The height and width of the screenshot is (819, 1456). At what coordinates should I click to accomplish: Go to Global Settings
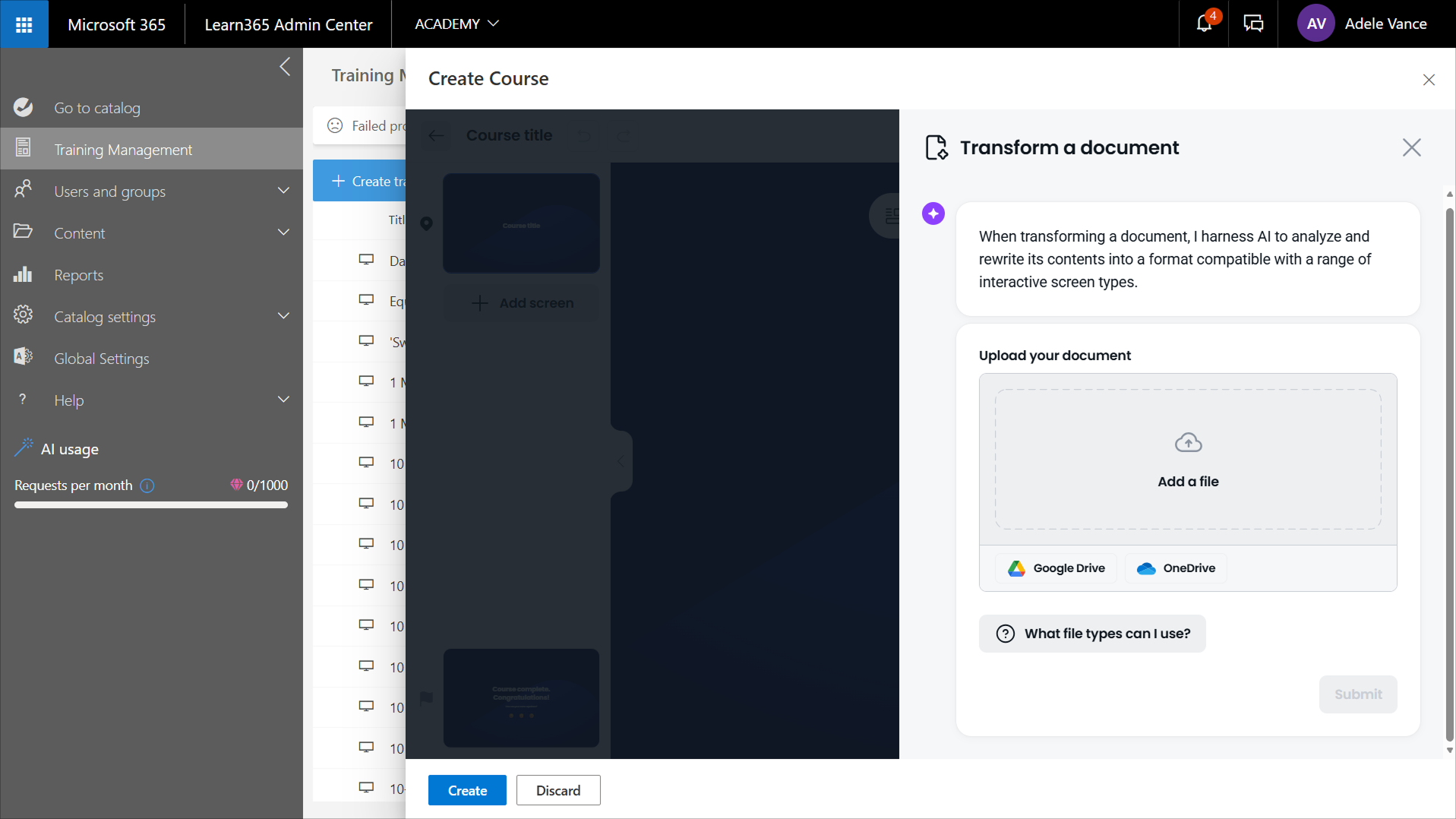point(101,359)
